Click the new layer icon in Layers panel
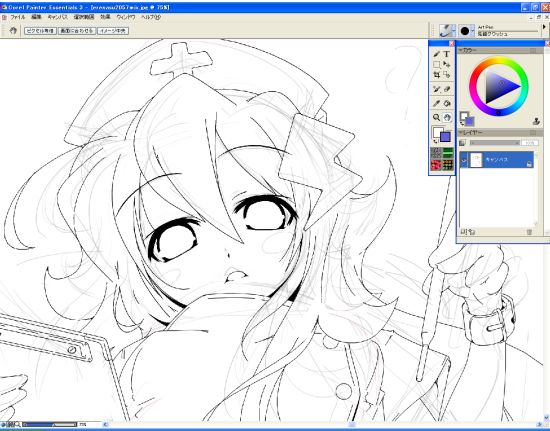 pos(472,232)
